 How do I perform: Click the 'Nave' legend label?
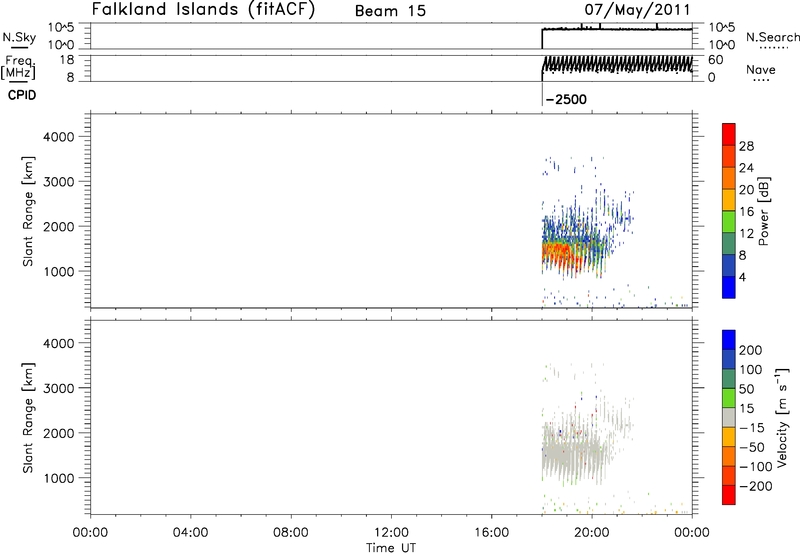click(x=761, y=70)
